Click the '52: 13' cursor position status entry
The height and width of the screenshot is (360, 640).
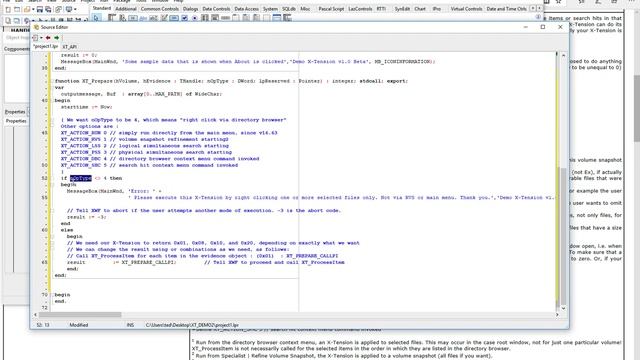tap(43, 325)
